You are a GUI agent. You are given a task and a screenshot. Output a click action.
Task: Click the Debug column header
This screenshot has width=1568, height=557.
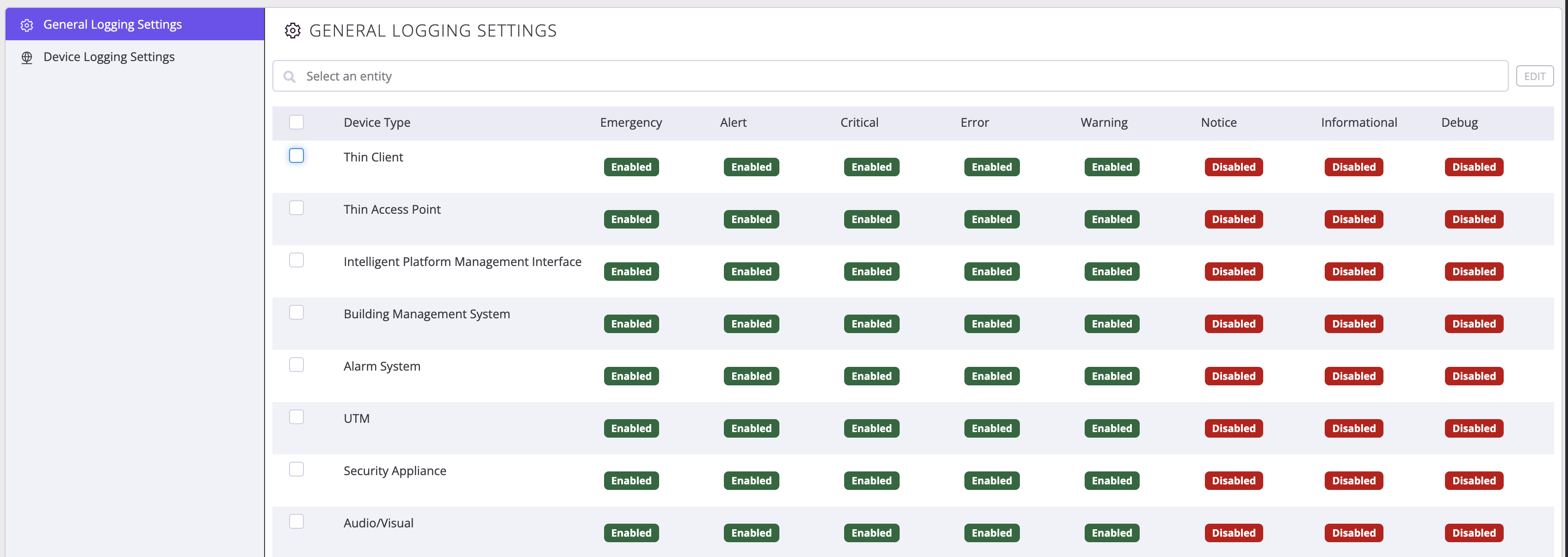point(1459,122)
